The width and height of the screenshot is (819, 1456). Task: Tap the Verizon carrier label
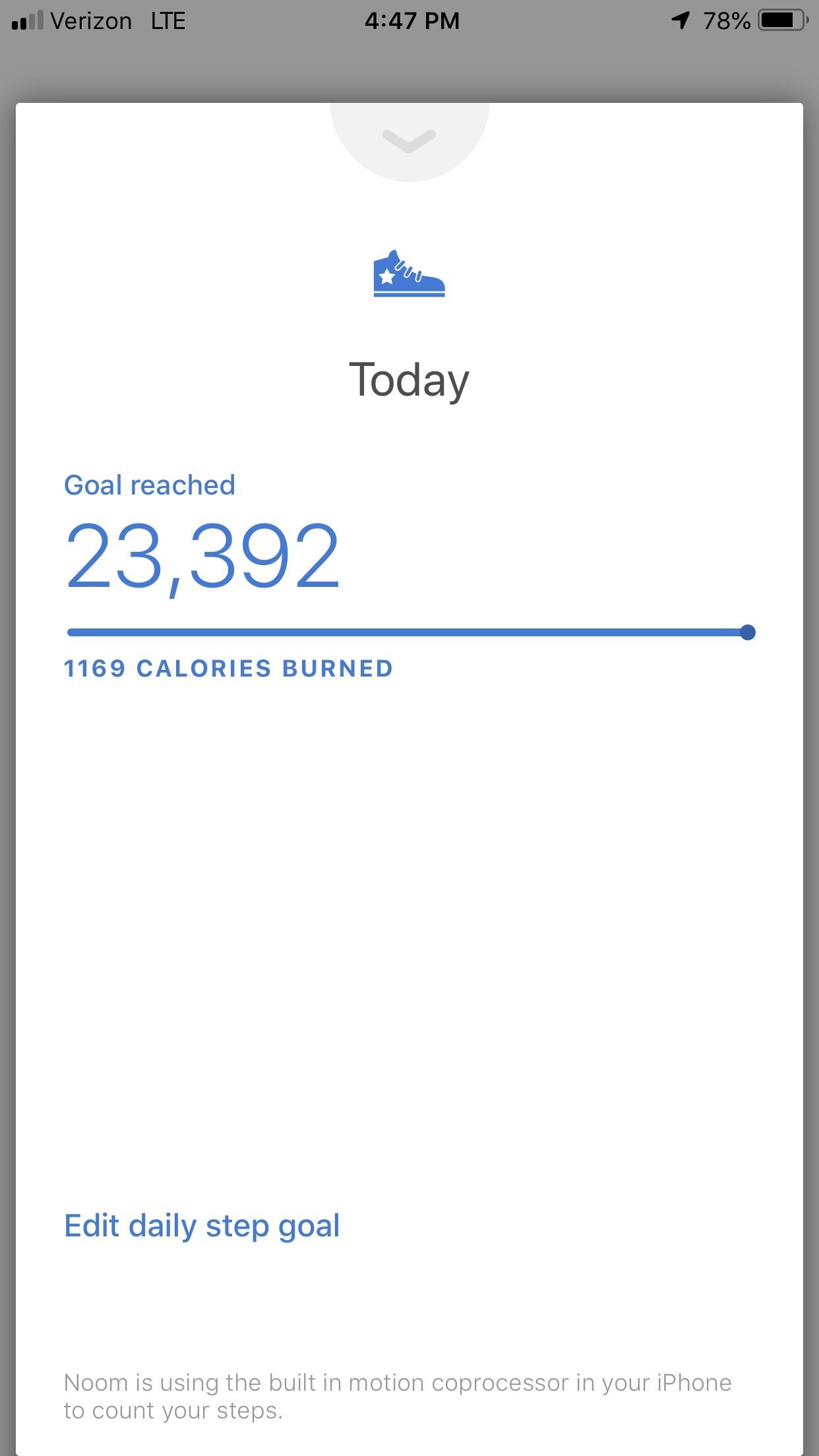tap(91, 21)
